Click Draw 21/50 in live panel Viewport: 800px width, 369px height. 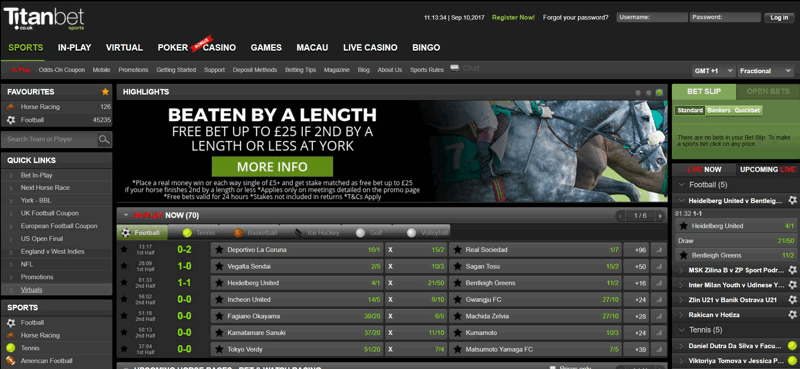736,240
